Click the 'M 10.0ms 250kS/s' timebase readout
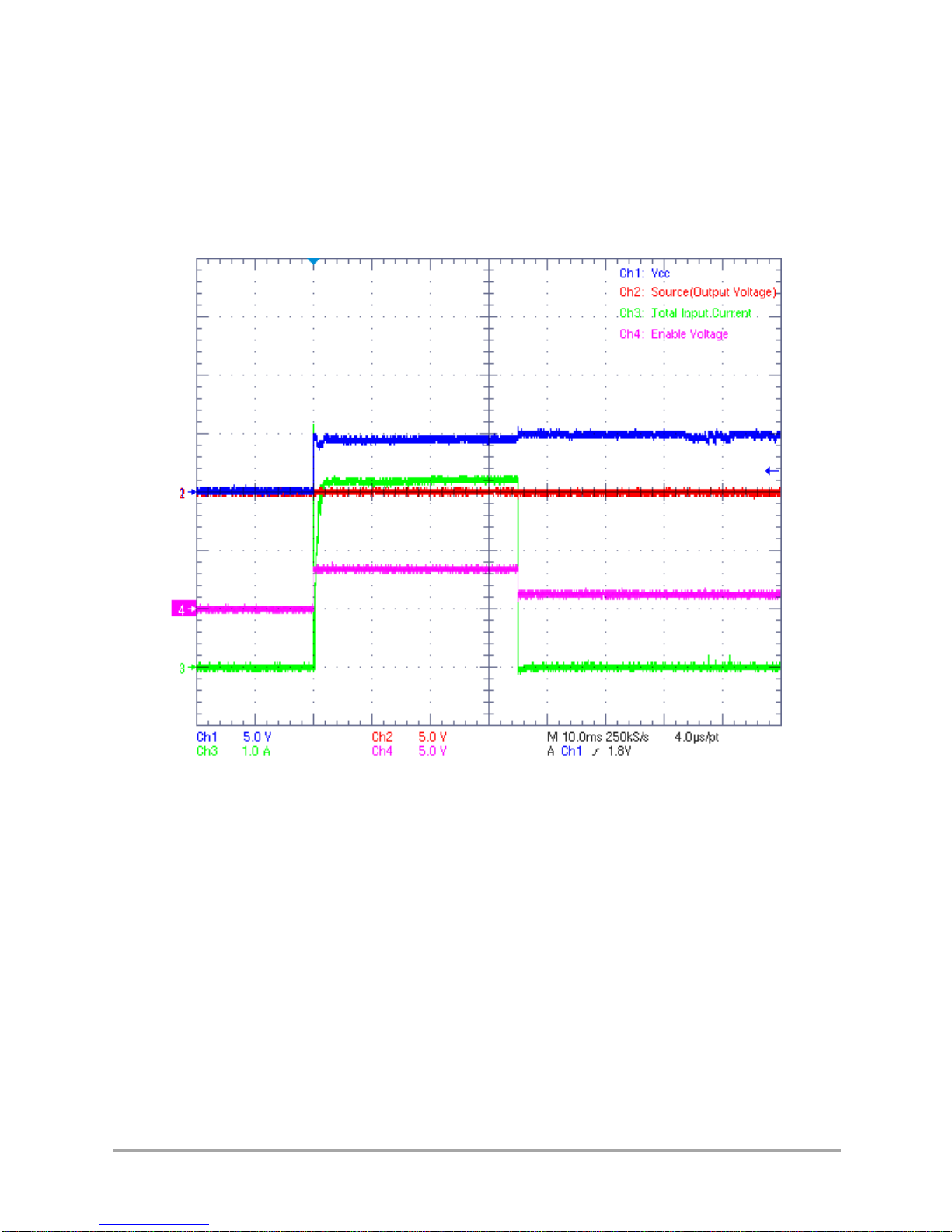 [x=598, y=737]
